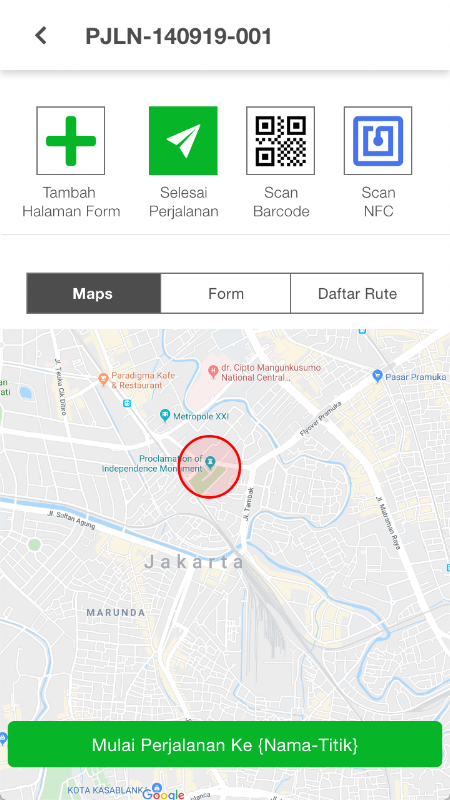Click the Kota Kasablanka marker
This screenshot has height=800, width=450.
(157, 789)
